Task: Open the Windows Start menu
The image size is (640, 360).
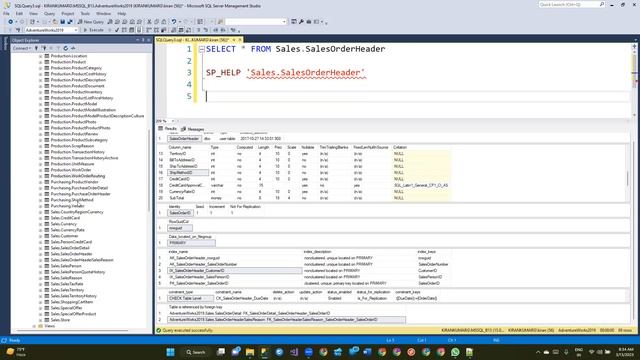Action: pos(171,352)
